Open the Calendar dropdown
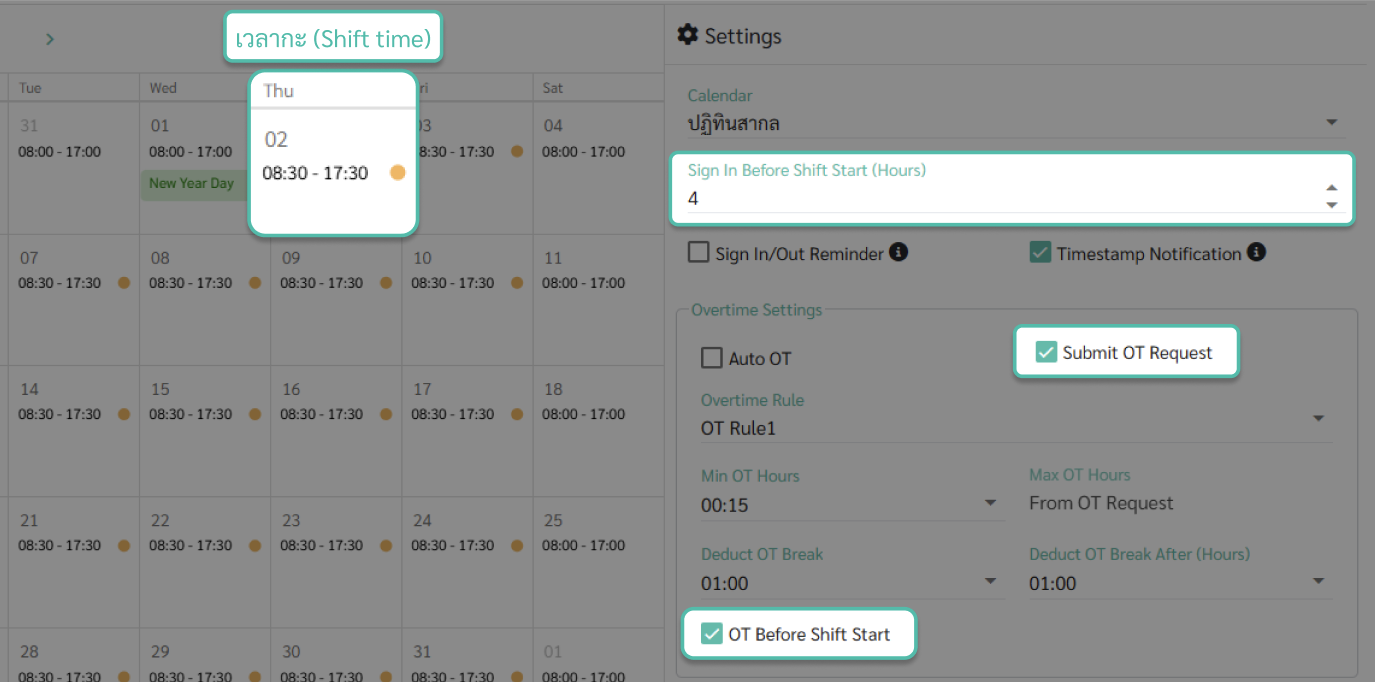 click(1012, 123)
